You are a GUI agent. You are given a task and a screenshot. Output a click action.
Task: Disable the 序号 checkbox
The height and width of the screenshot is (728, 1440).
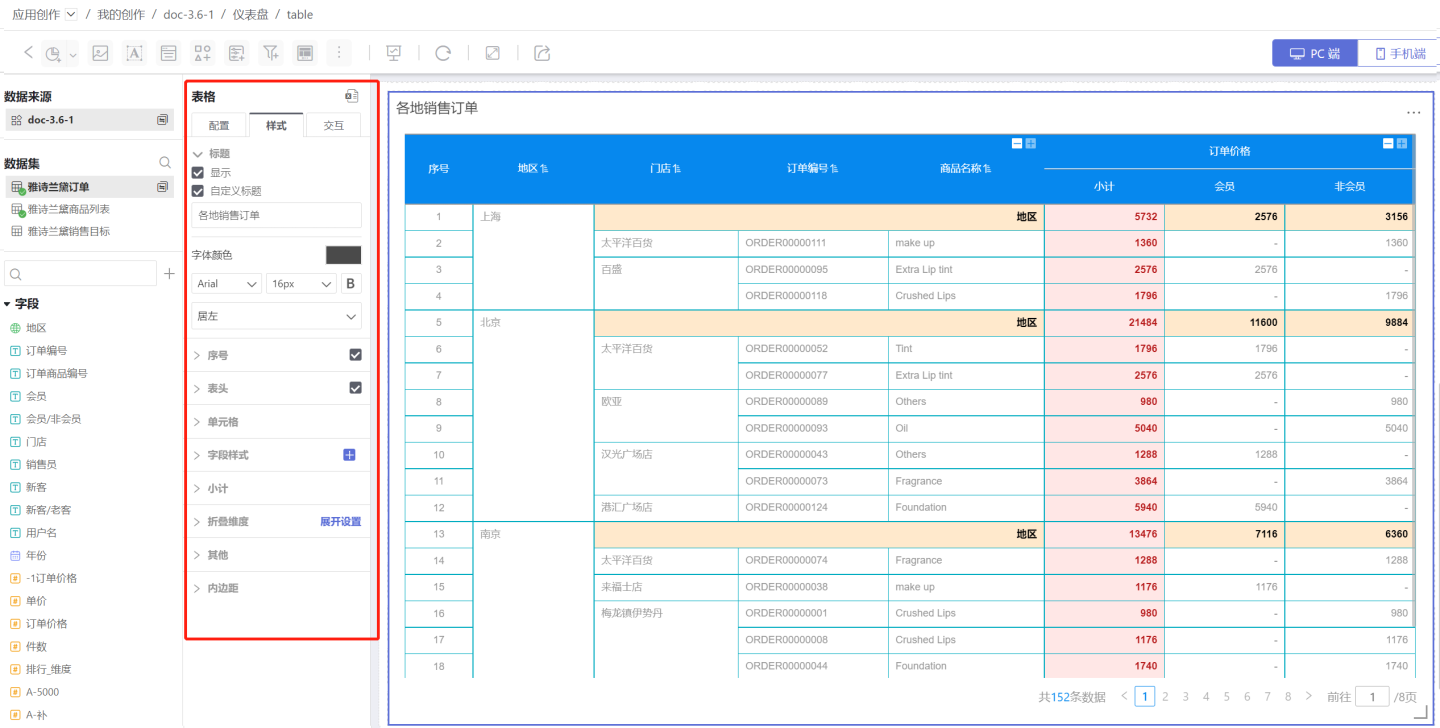click(x=355, y=355)
